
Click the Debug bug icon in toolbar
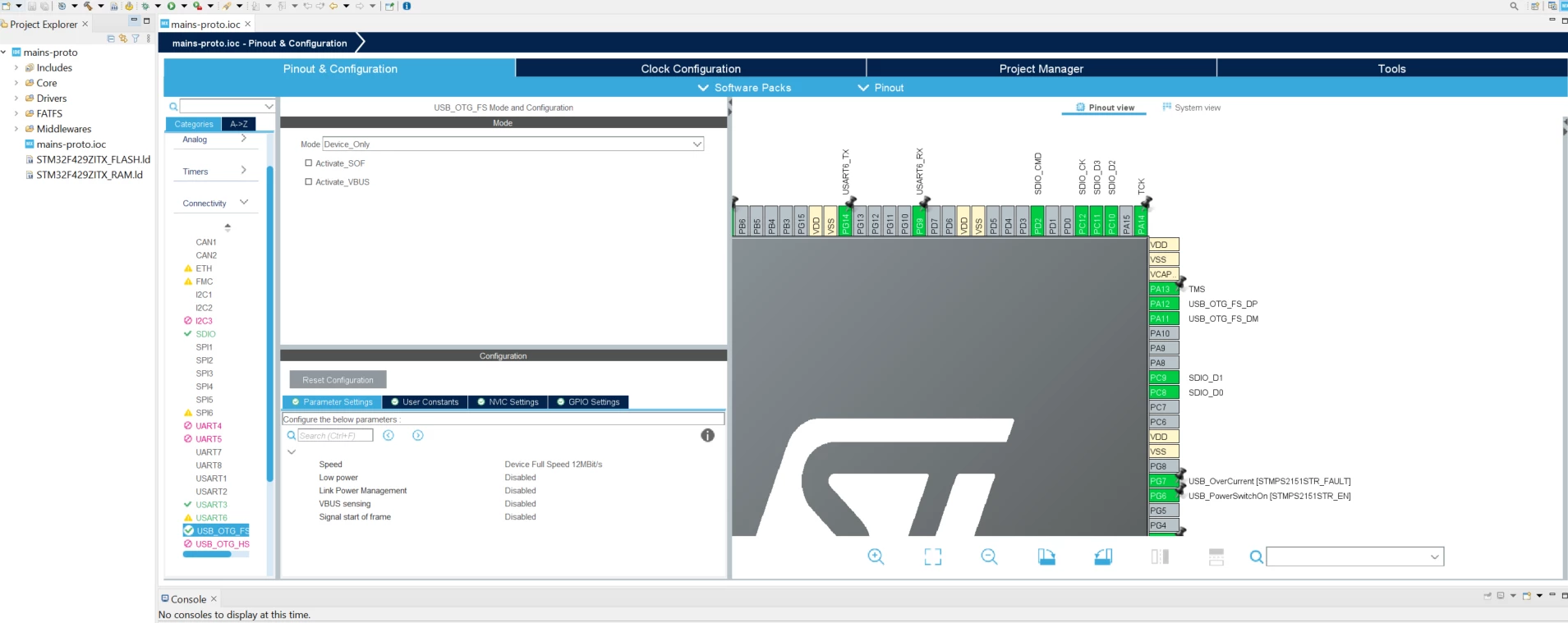pos(145,6)
